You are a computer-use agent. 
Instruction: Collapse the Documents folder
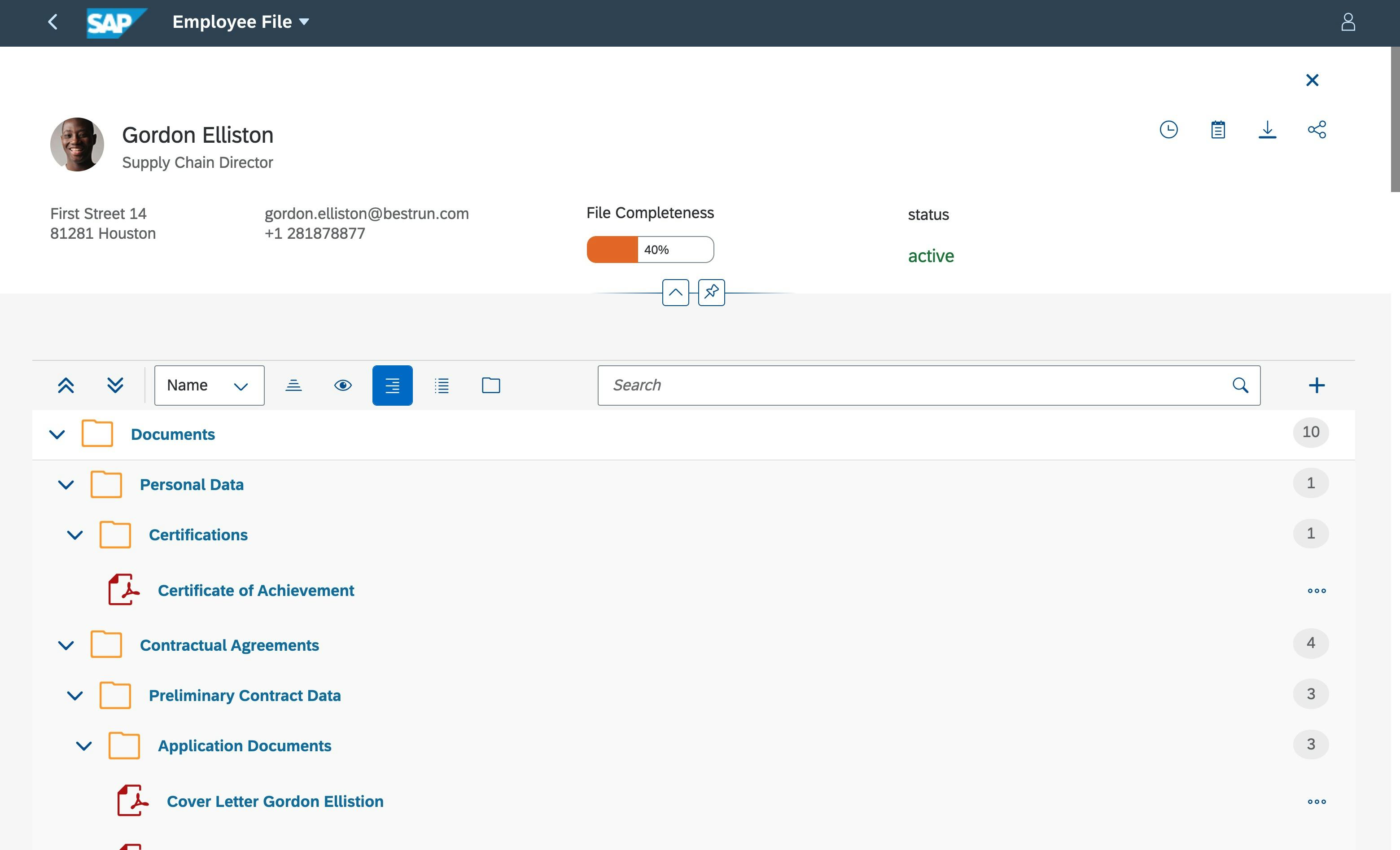point(57,434)
